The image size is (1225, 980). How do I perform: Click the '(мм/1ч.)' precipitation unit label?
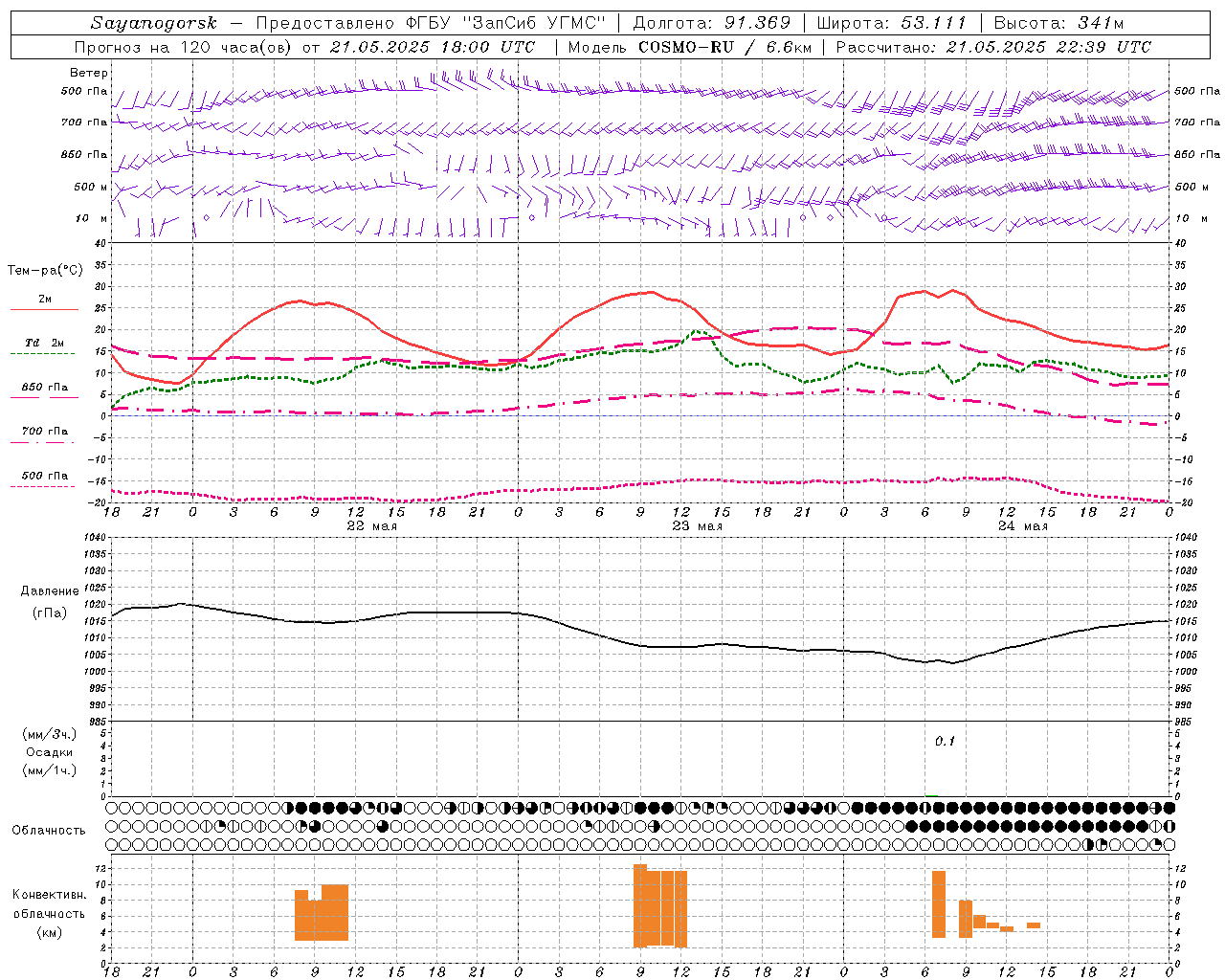pos(50,770)
